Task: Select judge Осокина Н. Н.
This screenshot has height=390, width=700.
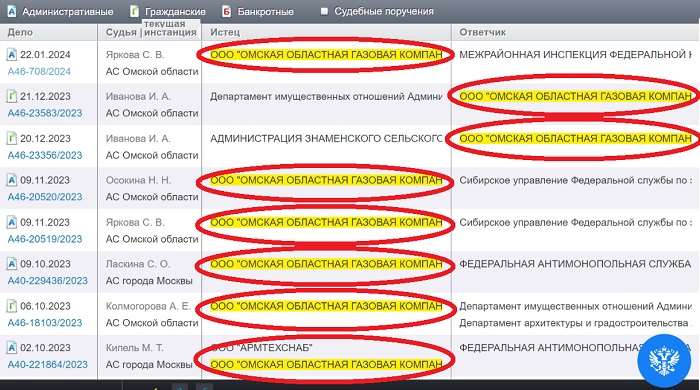Action: [138, 180]
